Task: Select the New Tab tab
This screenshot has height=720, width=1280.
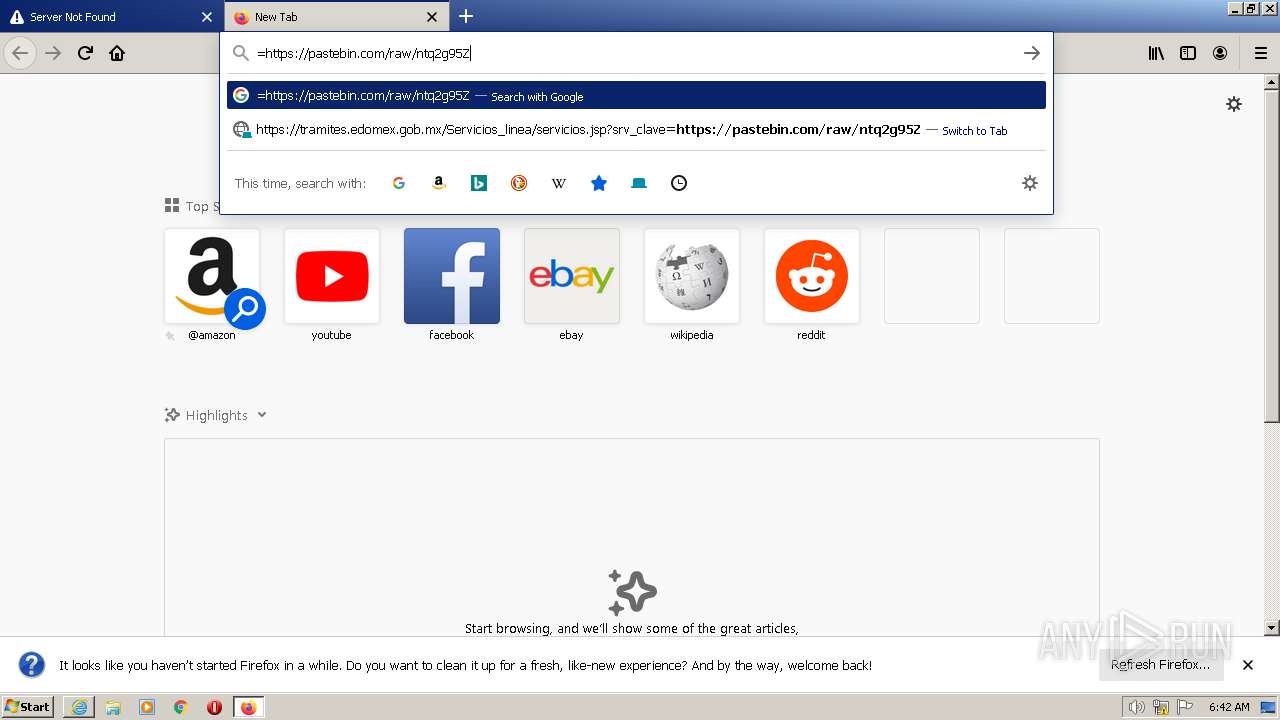Action: click(x=337, y=17)
